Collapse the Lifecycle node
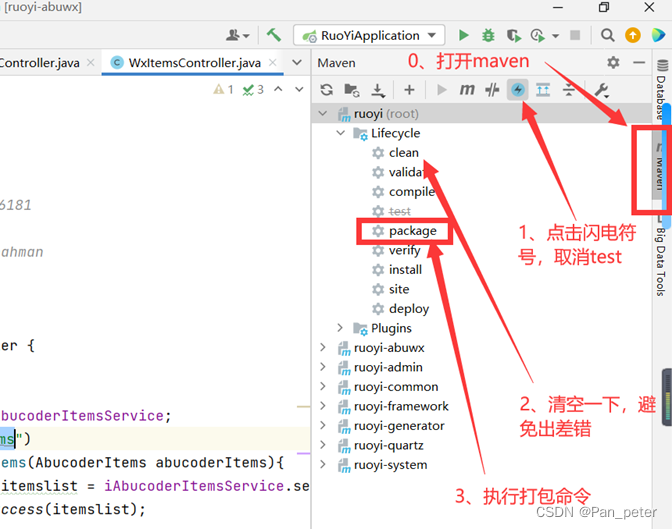672x529 pixels. point(341,133)
